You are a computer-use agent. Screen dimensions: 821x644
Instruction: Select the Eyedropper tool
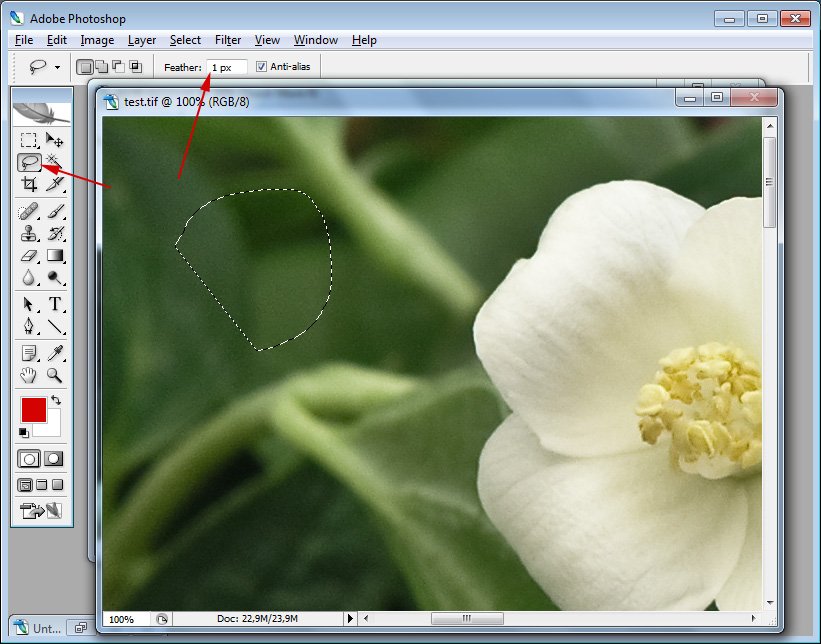[55, 353]
